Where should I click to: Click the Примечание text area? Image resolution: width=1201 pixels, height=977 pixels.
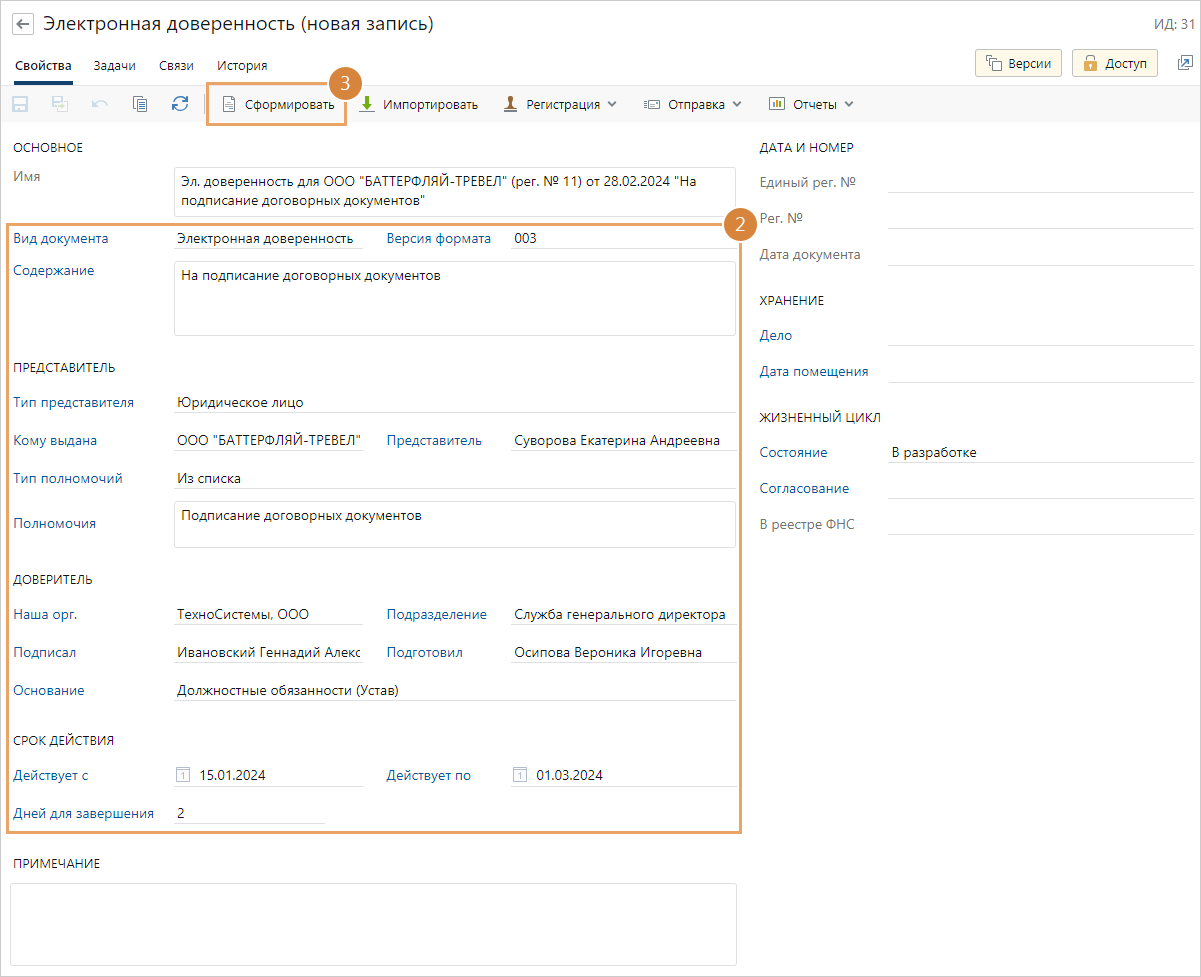[x=373, y=923]
